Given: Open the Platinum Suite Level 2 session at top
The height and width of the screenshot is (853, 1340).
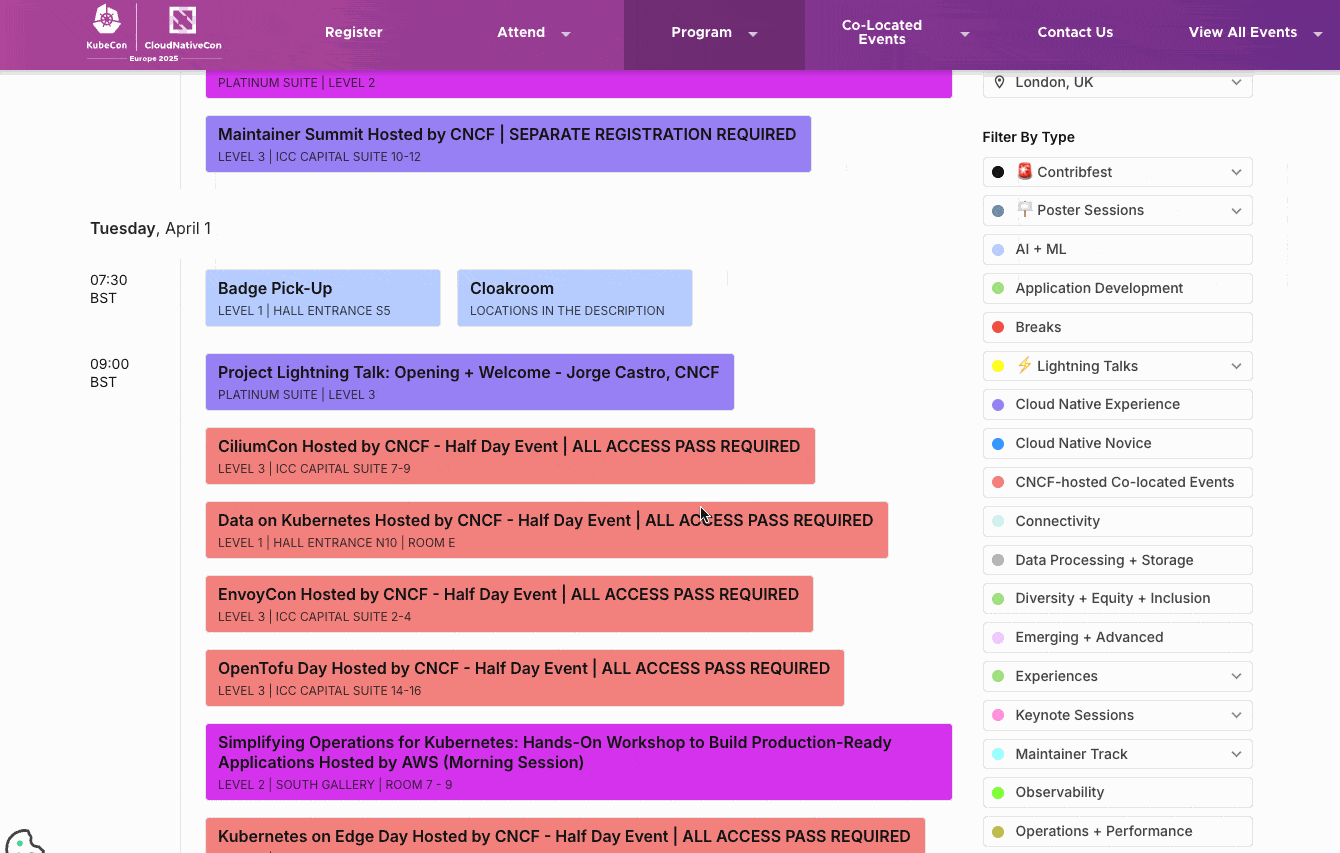Looking at the screenshot, I should 579,84.
